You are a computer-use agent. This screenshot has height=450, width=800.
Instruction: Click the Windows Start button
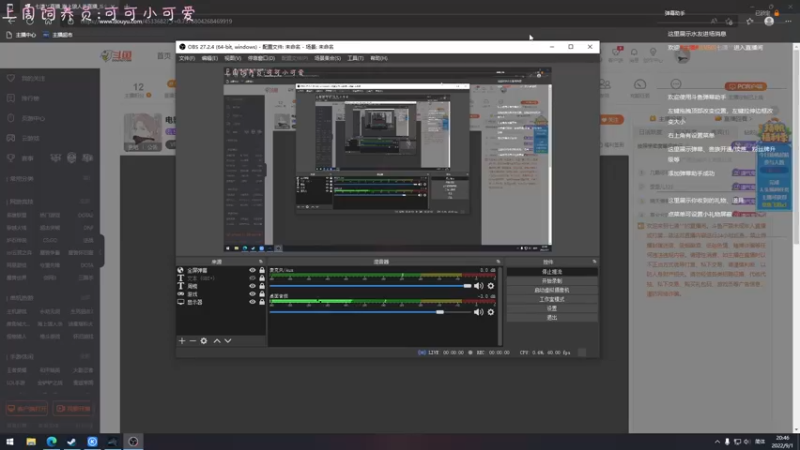(x=10, y=441)
